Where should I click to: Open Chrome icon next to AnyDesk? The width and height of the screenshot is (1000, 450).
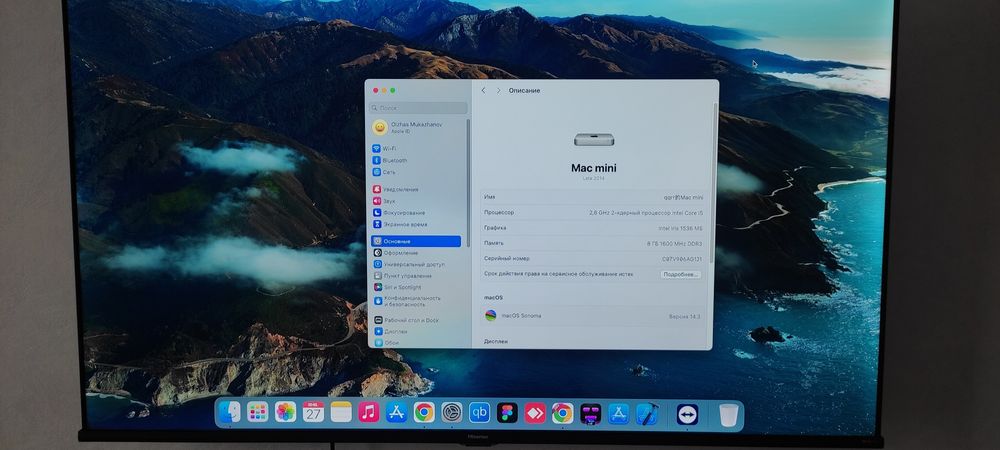[562, 413]
